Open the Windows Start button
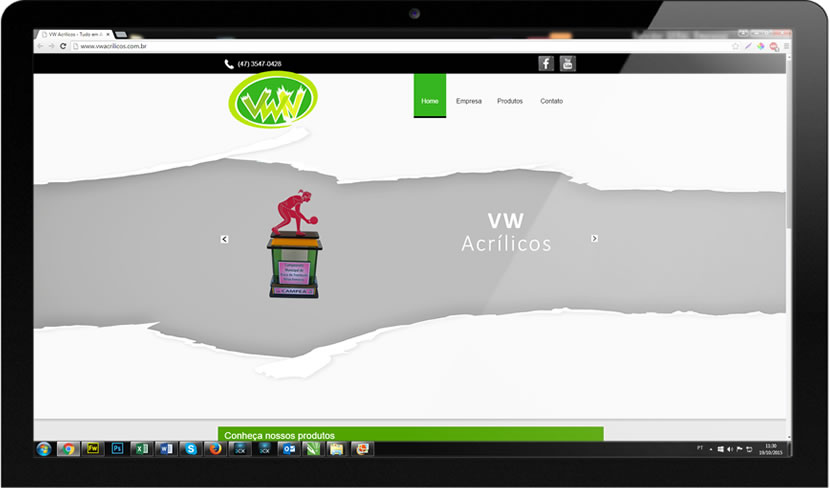The image size is (830, 488). [44, 449]
